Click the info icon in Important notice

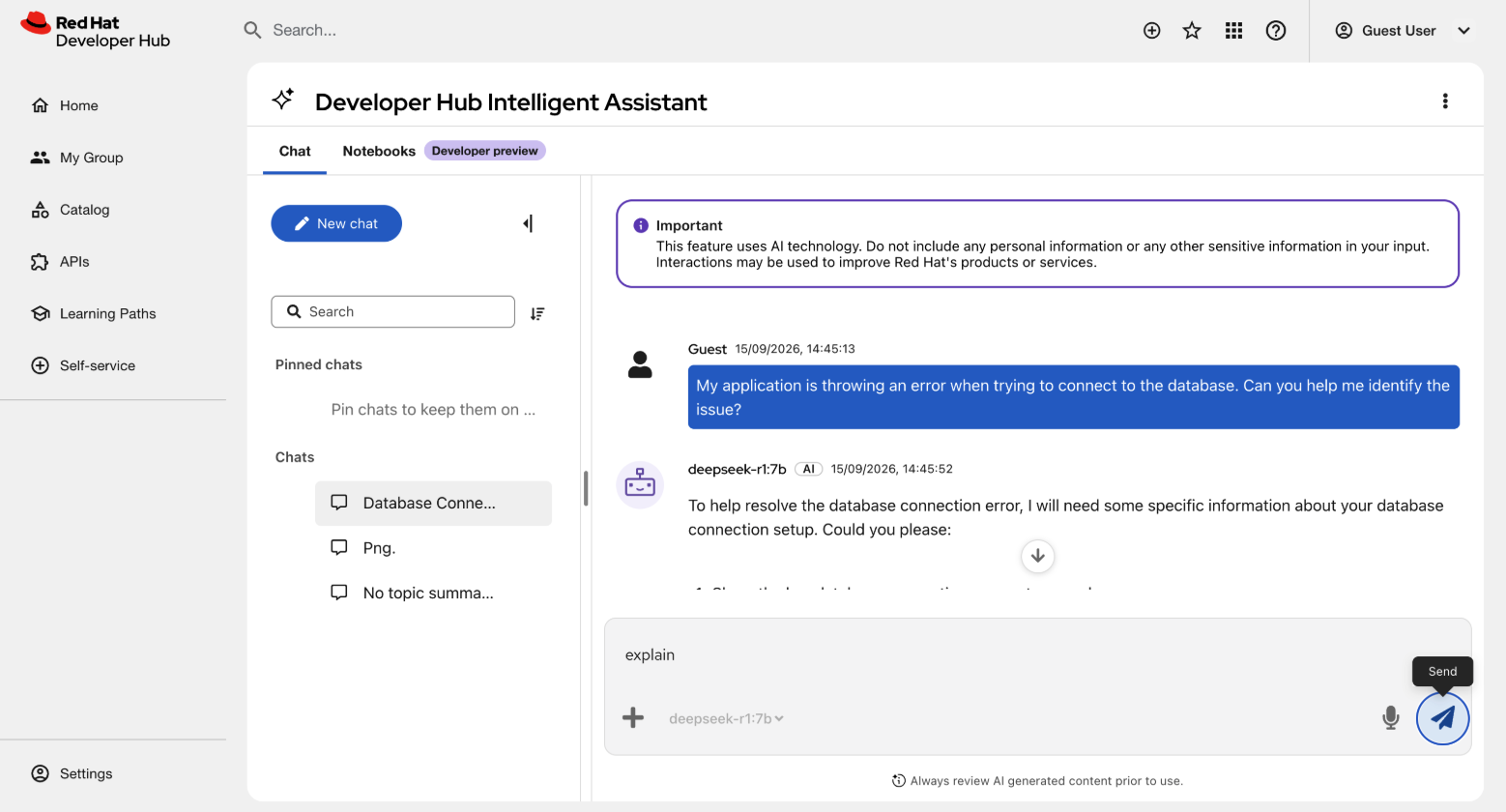tap(641, 225)
